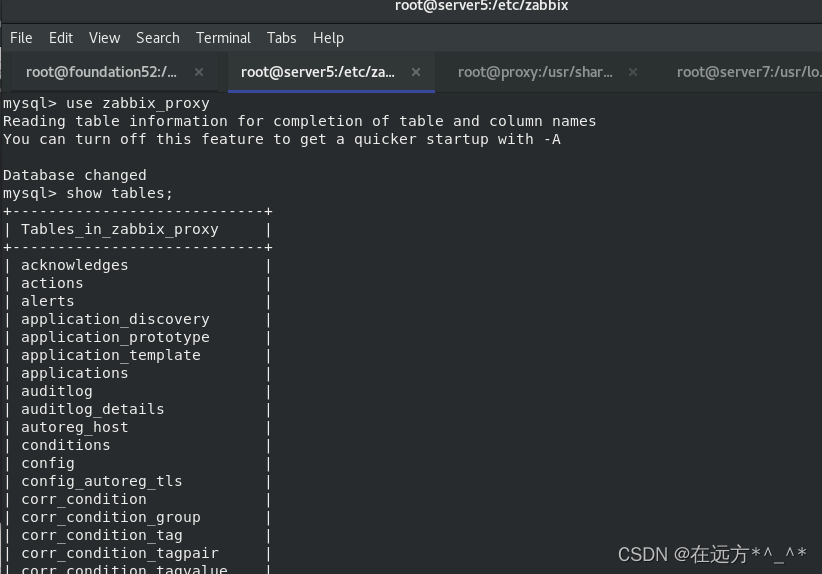The width and height of the screenshot is (822, 574).
Task: Close the root@proxy tab
Action: pos(633,72)
